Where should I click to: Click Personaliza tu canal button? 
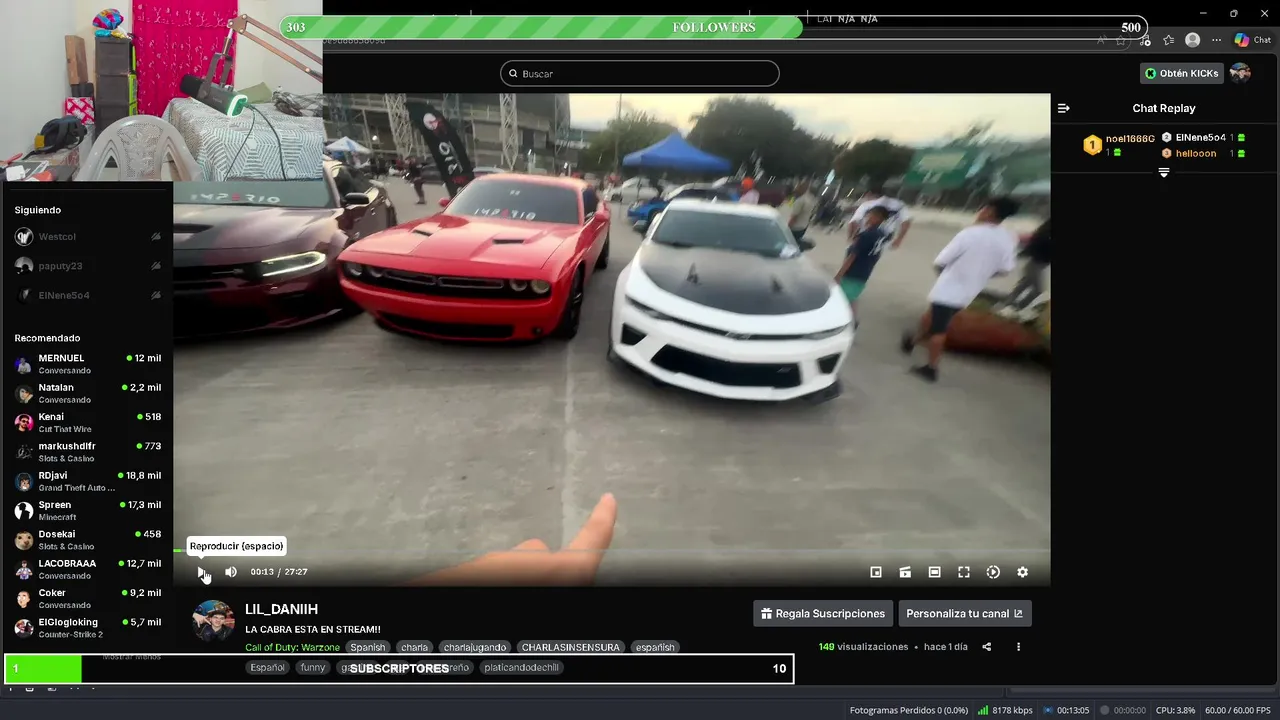(965, 613)
